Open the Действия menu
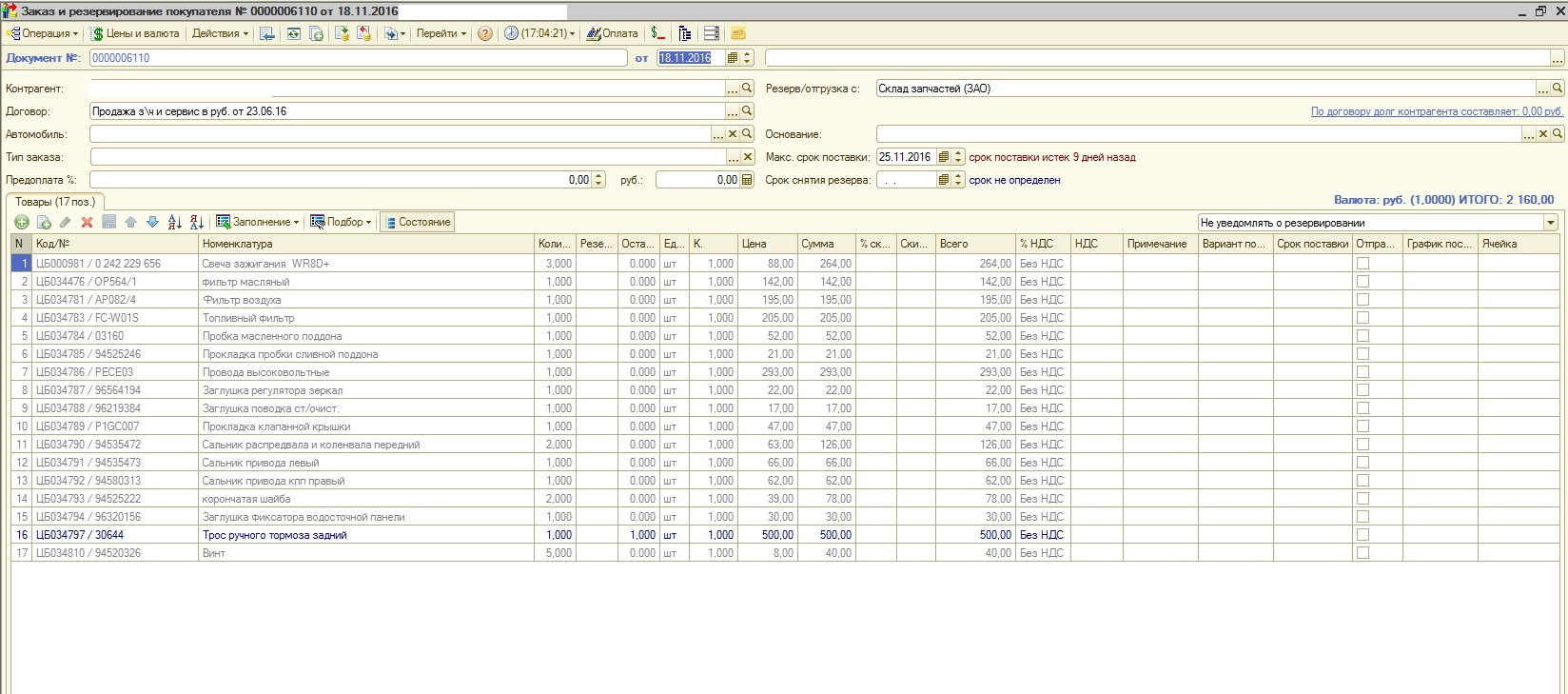1568x694 pixels. tap(220, 33)
